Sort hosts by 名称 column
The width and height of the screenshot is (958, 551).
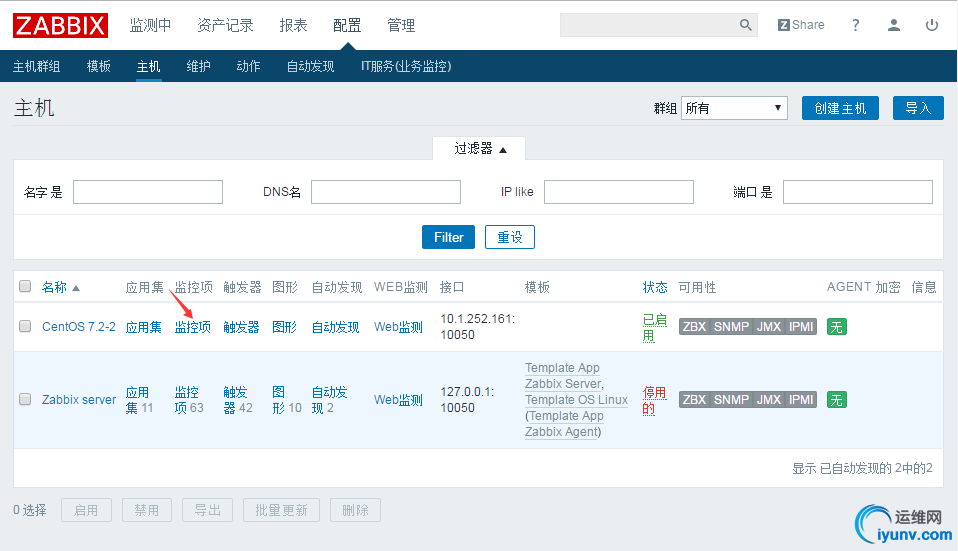click(x=60, y=287)
